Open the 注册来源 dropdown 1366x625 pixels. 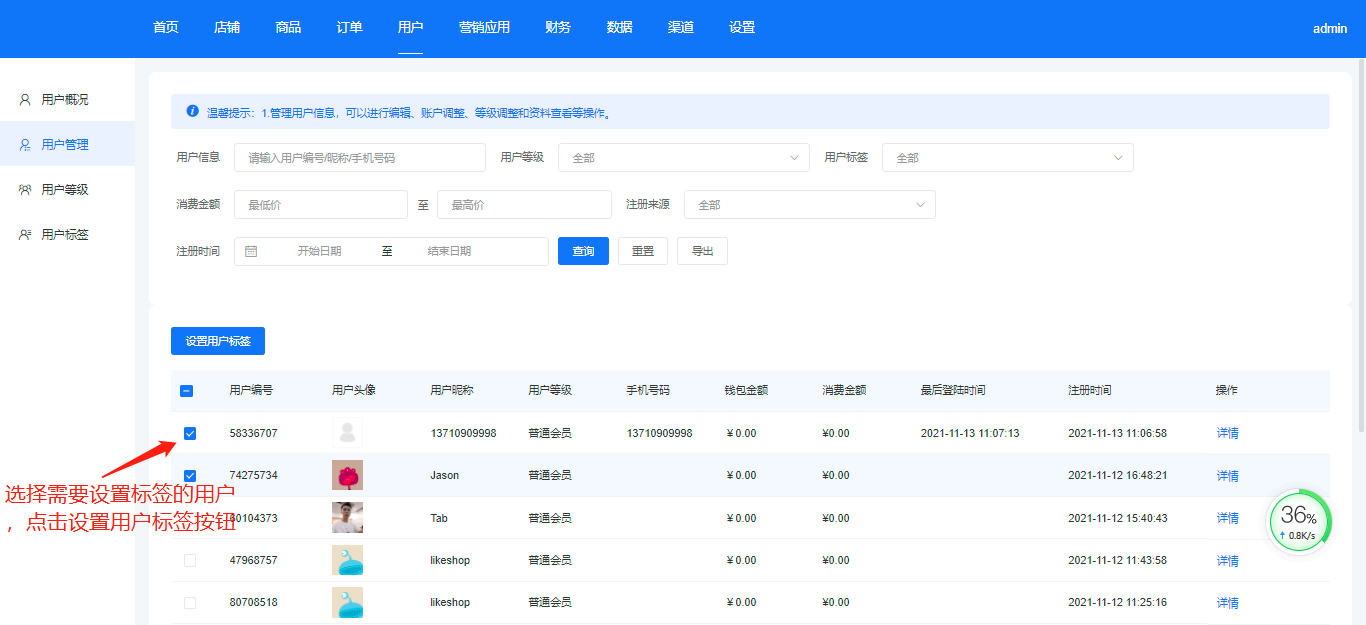(809, 205)
